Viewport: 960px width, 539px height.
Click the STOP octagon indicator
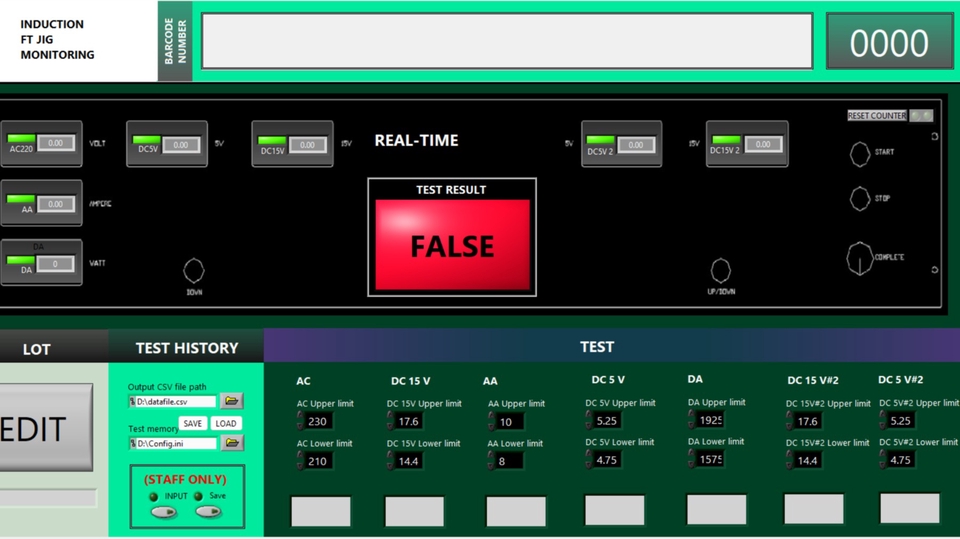click(x=860, y=198)
